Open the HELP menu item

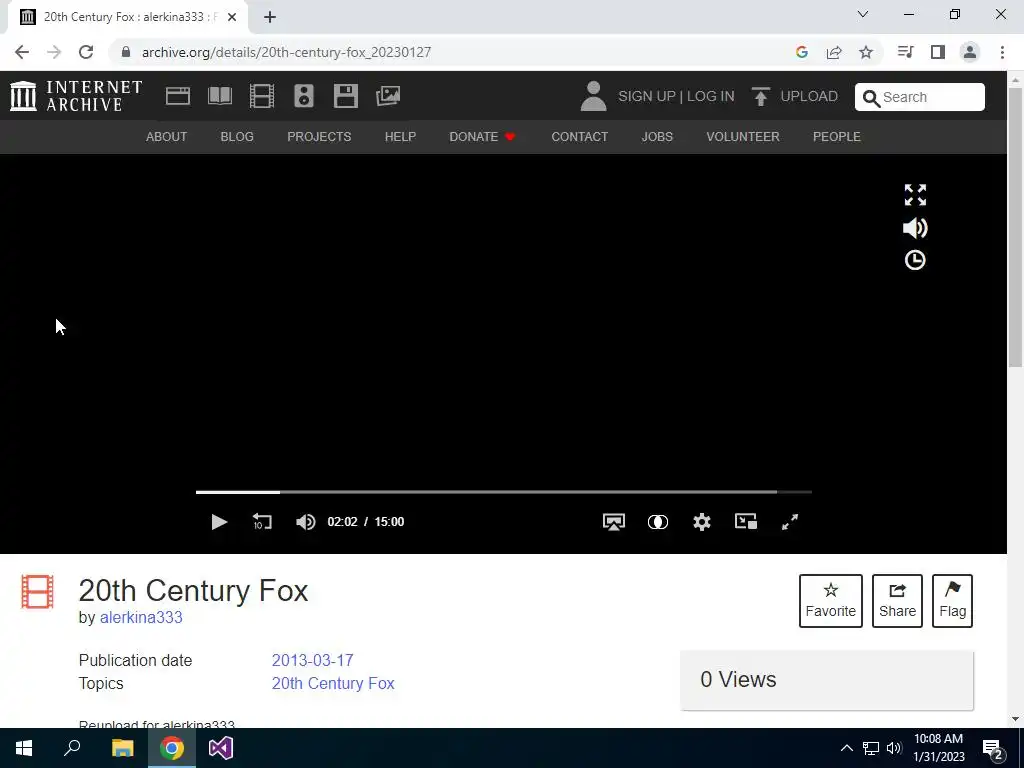coord(400,136)
